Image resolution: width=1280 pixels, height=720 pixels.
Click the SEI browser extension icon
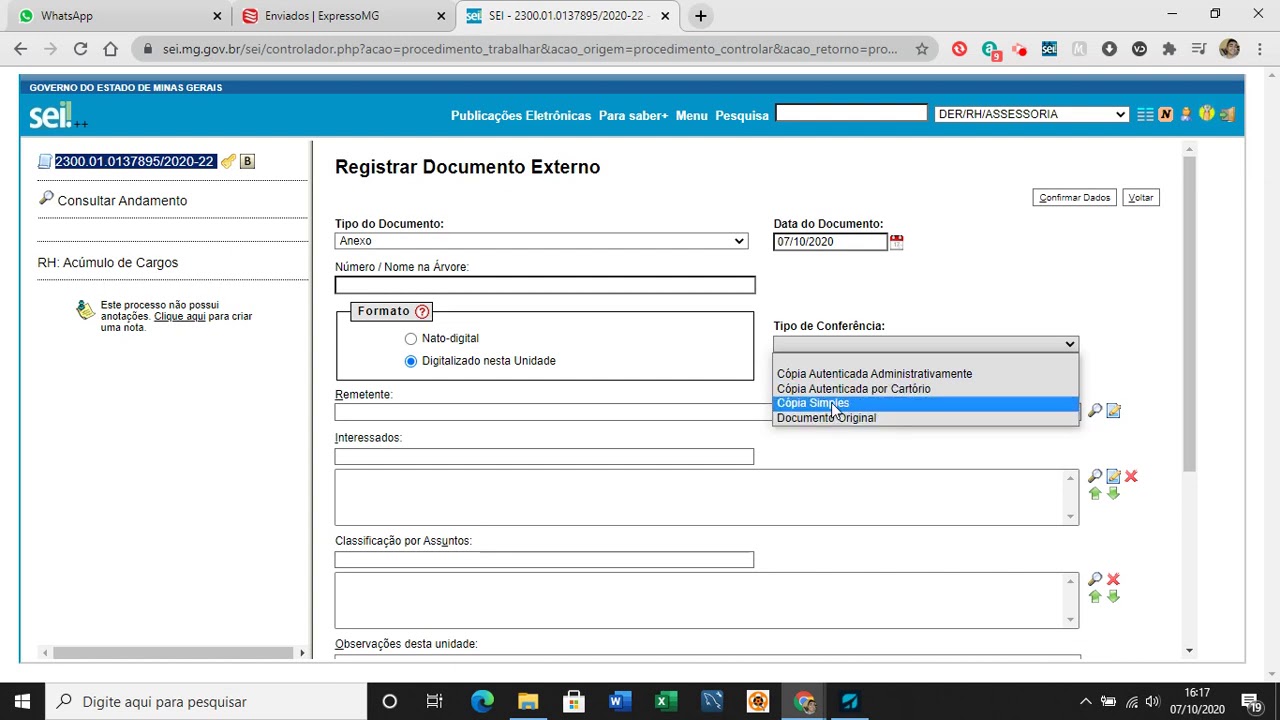1049,48
